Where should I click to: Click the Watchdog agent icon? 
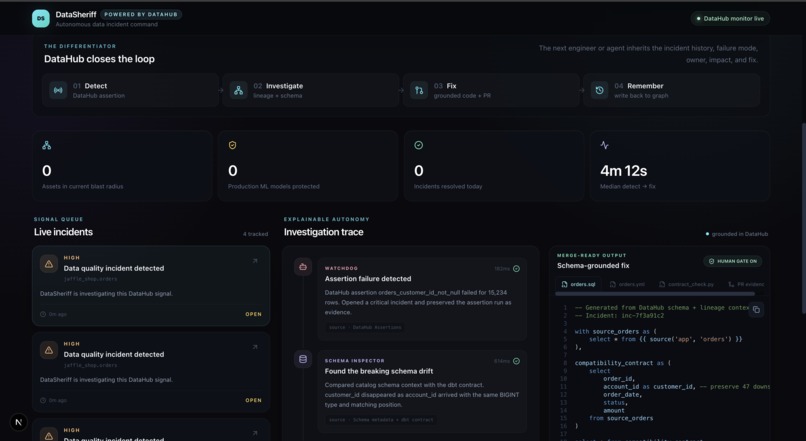(x=303, y=267)
